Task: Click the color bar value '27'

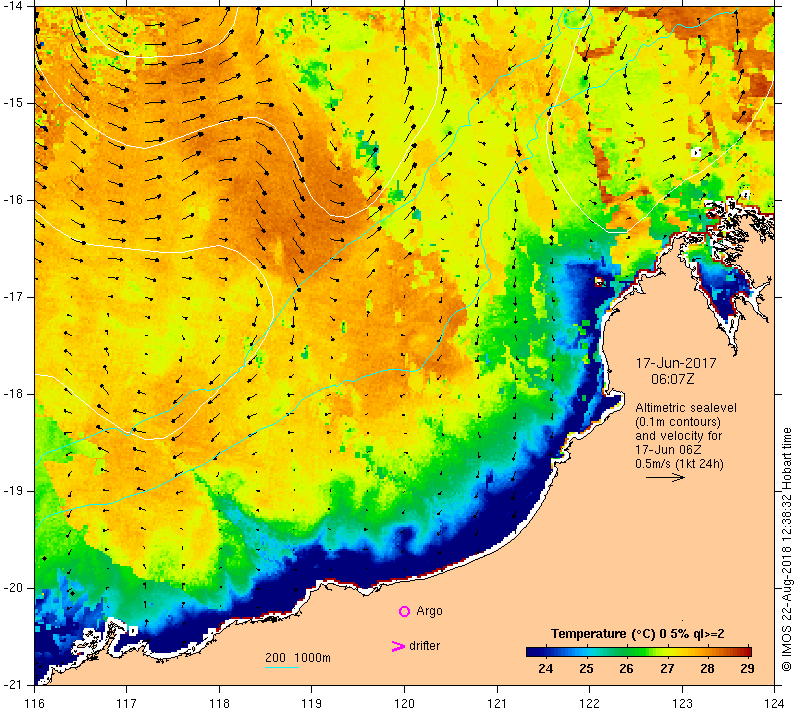Action: pos(667,669)
